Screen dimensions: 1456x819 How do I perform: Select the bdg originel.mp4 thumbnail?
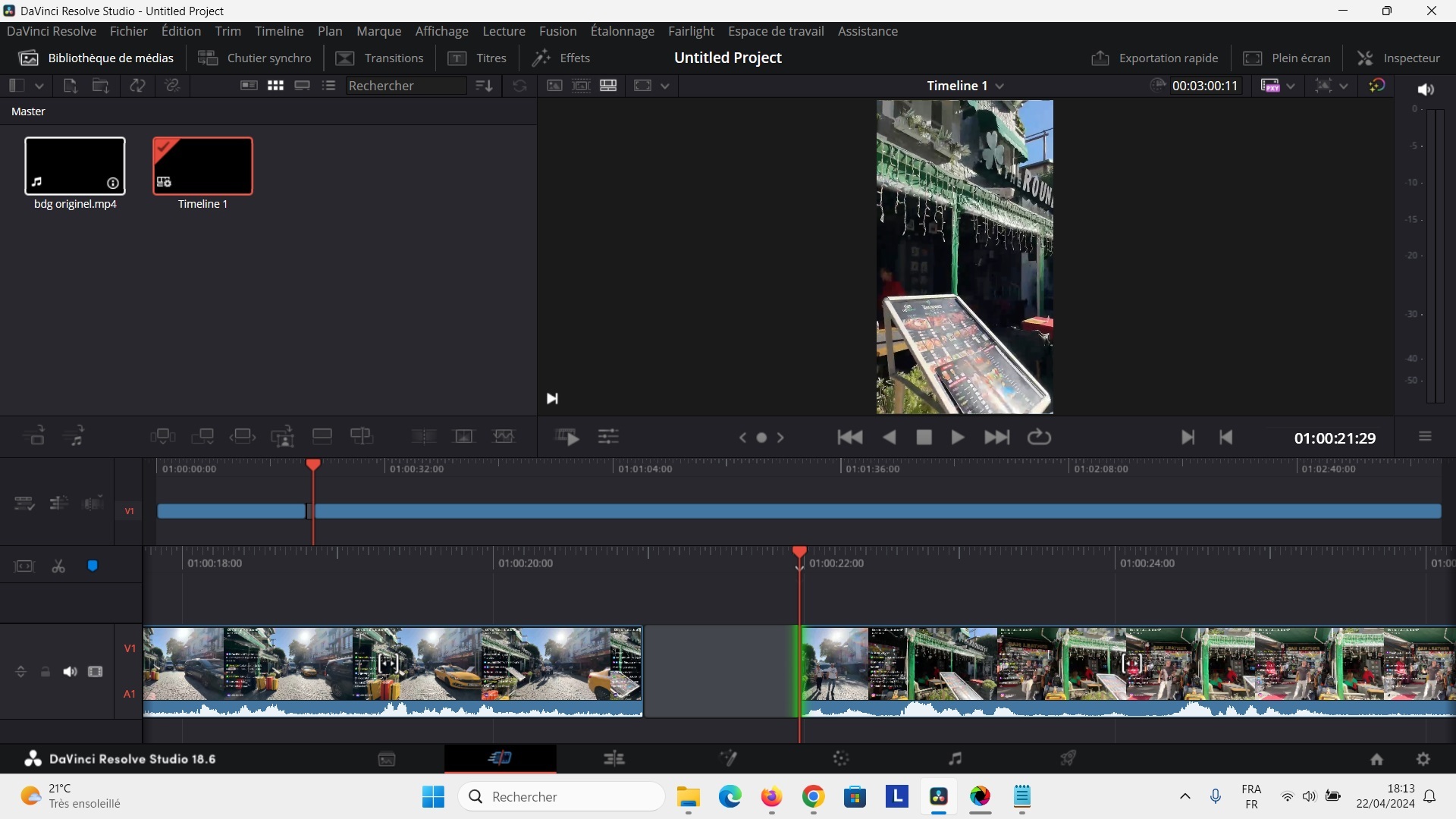(x=75, y=166)
